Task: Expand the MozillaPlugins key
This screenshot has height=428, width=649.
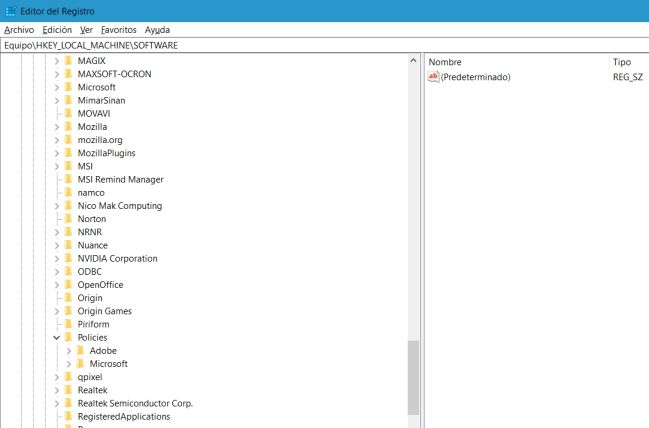Action: (x=57, y=153)
